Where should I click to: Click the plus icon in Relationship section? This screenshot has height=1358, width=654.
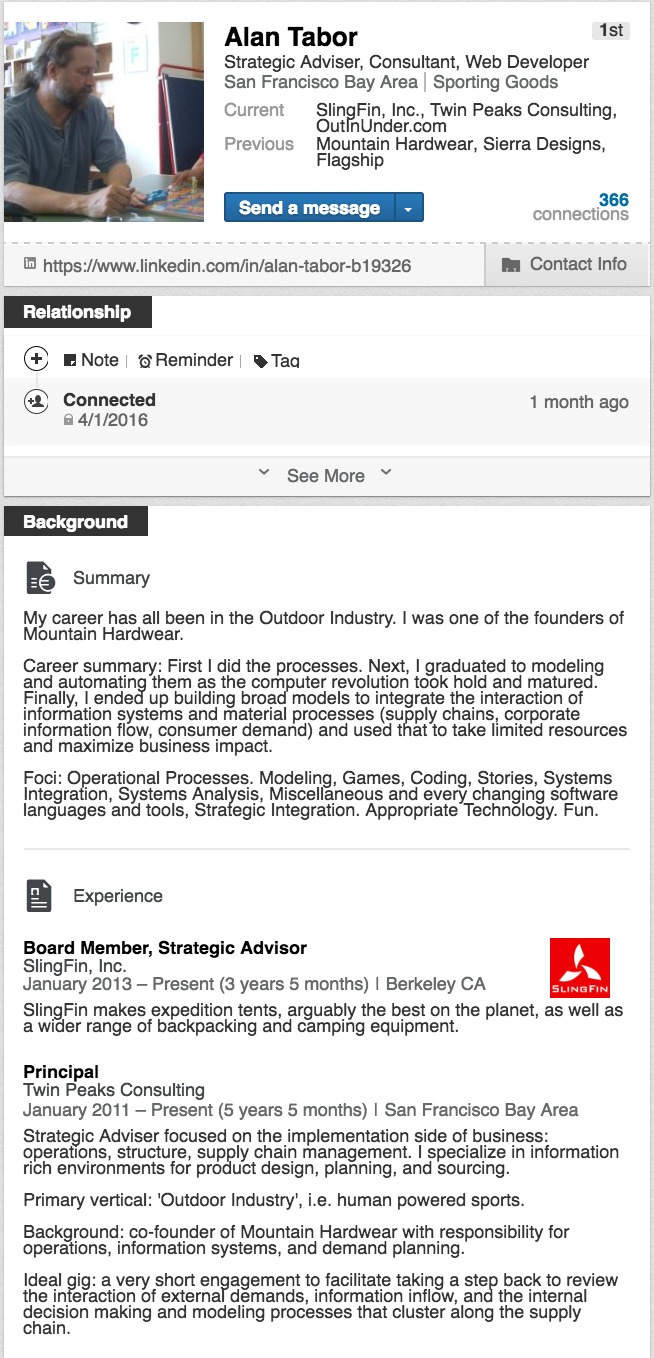[x=36, y=359]
